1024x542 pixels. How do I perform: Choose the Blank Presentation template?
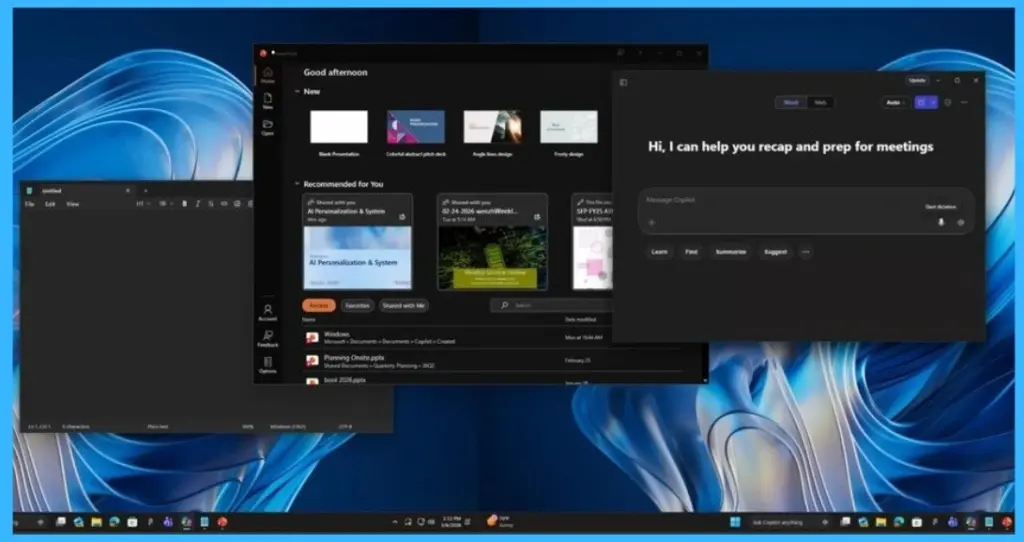339,134
